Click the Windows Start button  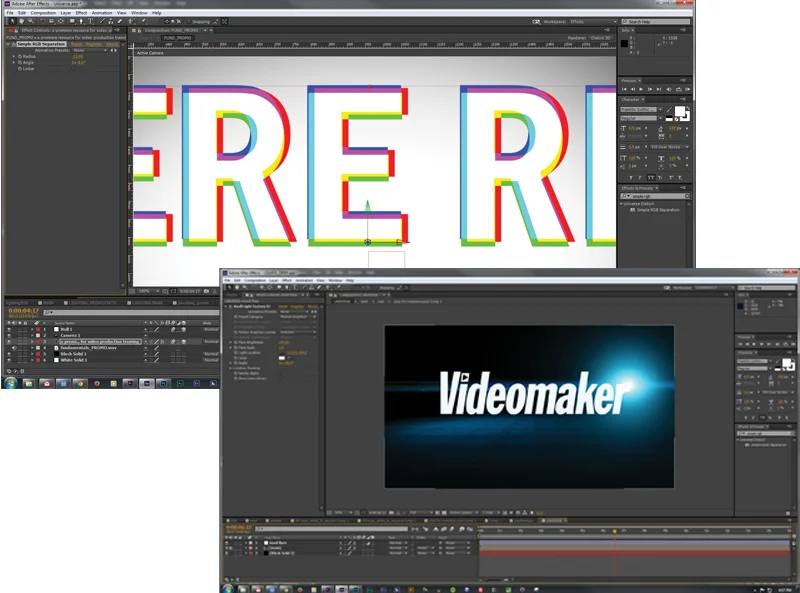(x=11, y=382)
